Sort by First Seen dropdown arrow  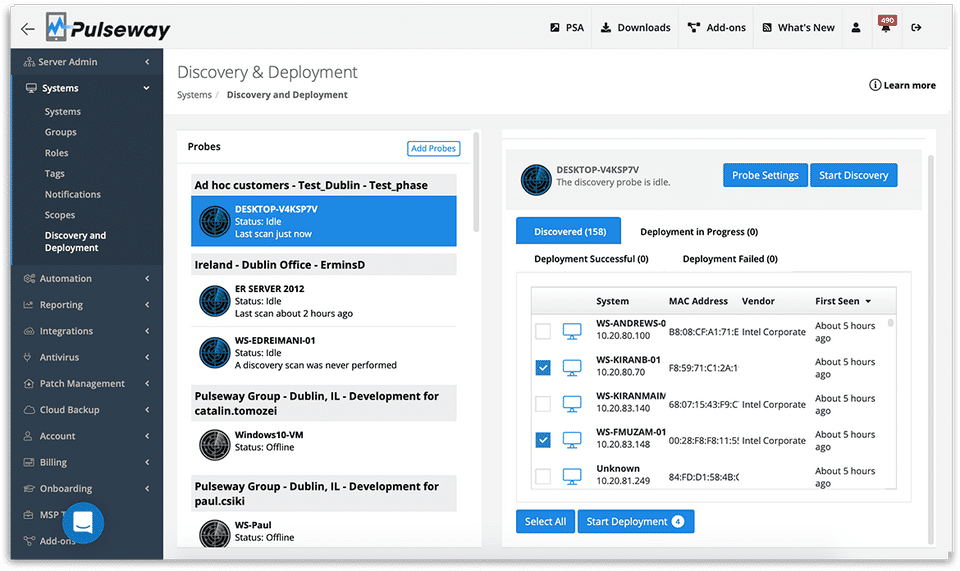(x=868, y=301)
